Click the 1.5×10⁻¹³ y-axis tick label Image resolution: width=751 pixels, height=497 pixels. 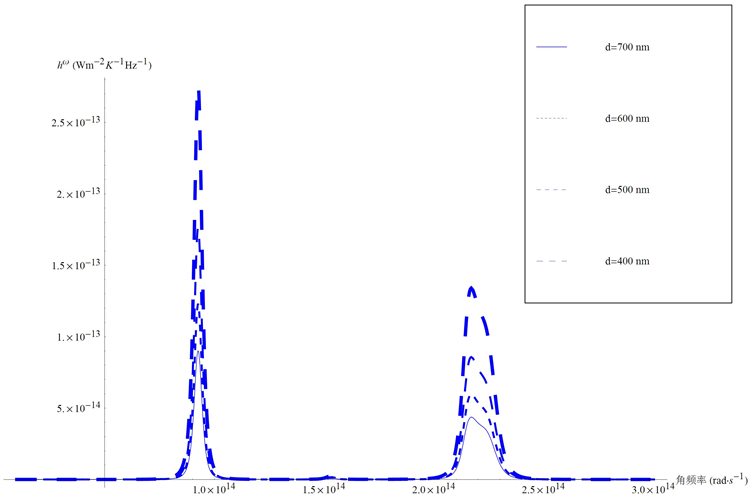pyautogui.click(x=79, y=265)
